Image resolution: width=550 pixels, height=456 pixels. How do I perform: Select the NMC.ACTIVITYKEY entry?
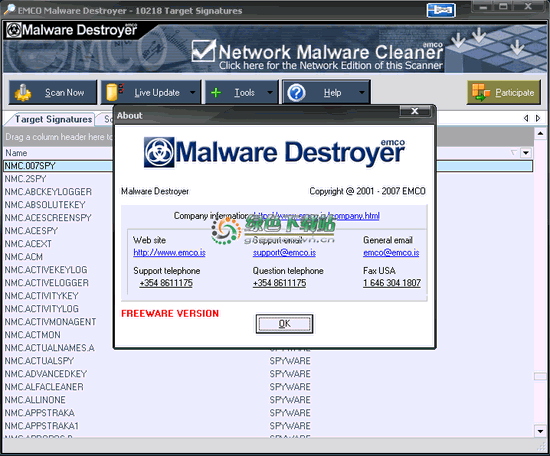41,296
